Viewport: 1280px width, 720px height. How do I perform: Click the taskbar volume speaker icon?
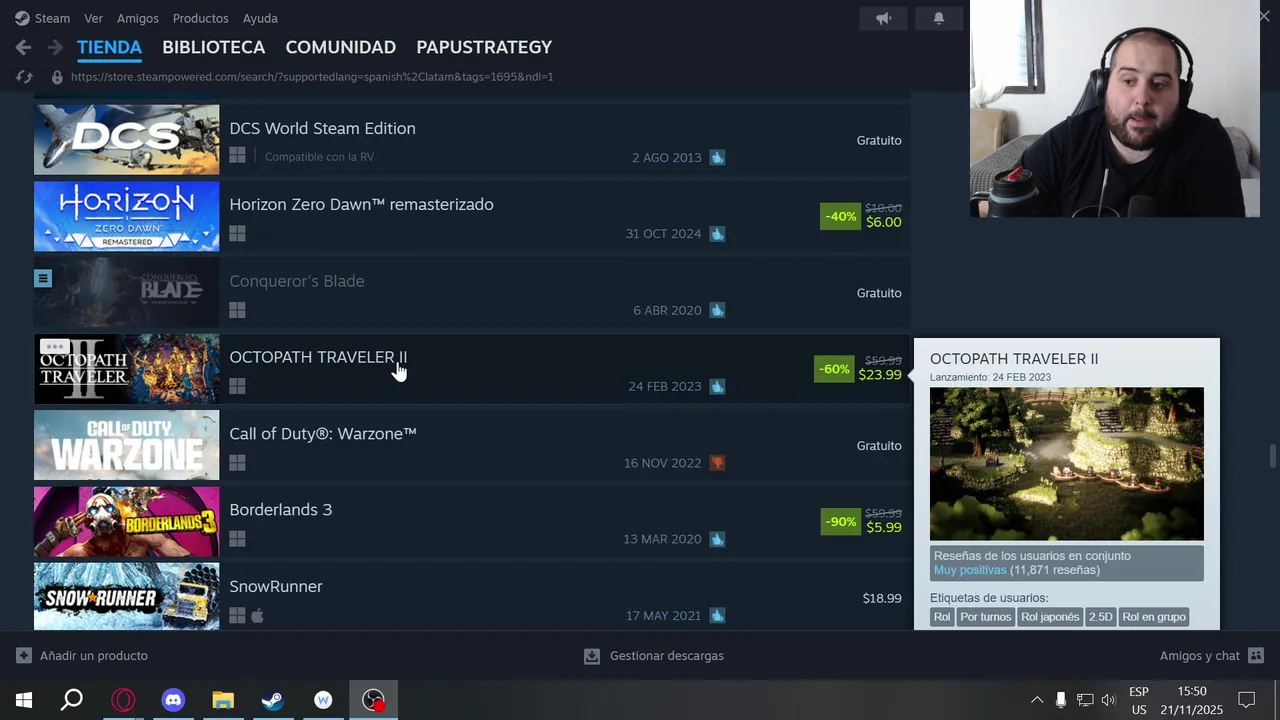click(1109, 700)
